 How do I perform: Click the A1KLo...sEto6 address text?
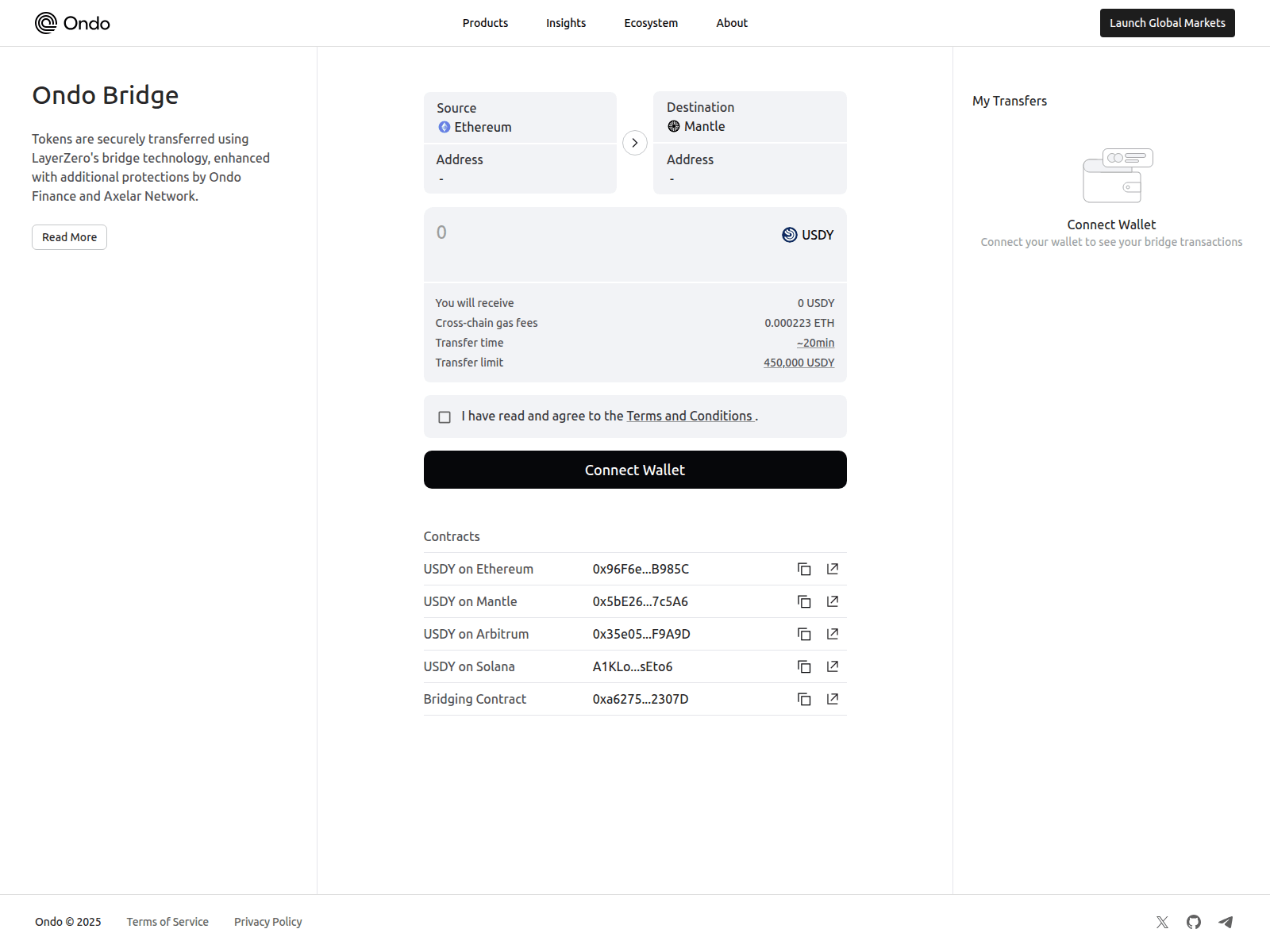(x=633, y=666)
